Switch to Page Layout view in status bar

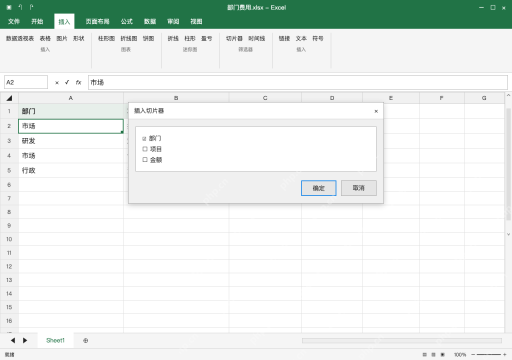pyautogui.click(x=433, y=355)
